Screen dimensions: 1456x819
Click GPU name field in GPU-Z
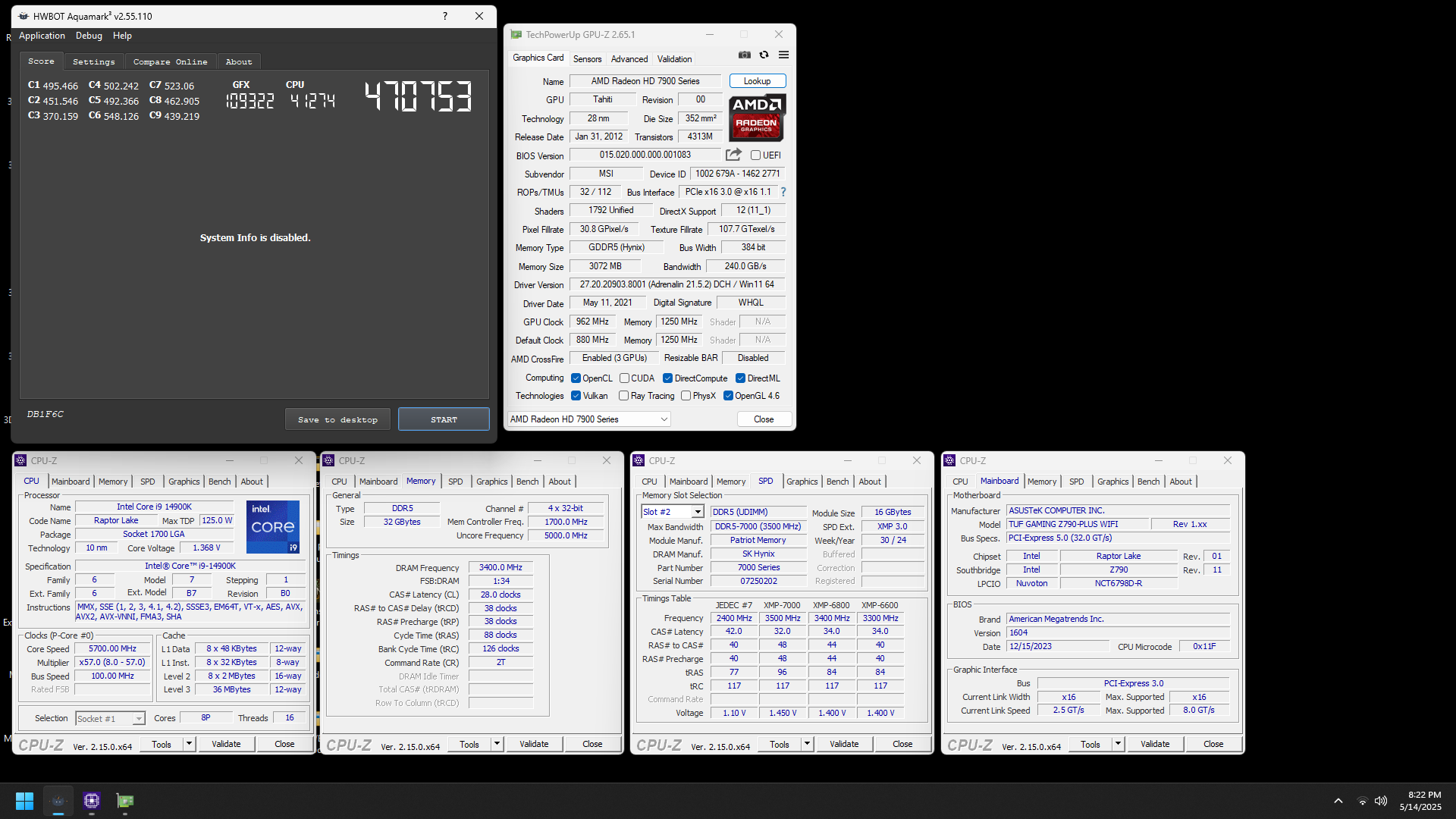pos(645,81)
